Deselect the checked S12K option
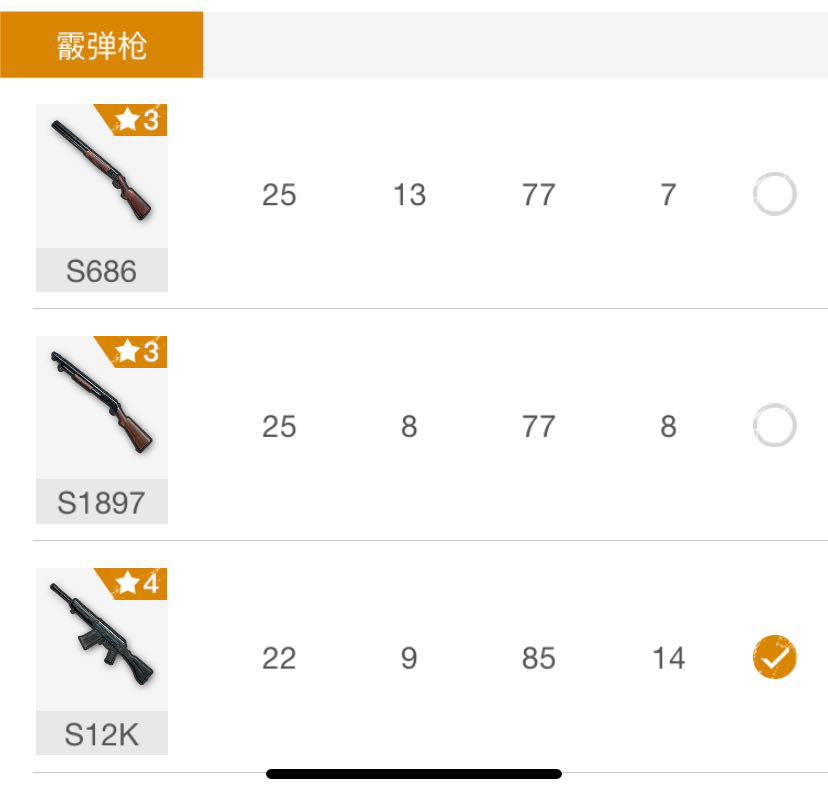828x795 pixels. (774, 658)
